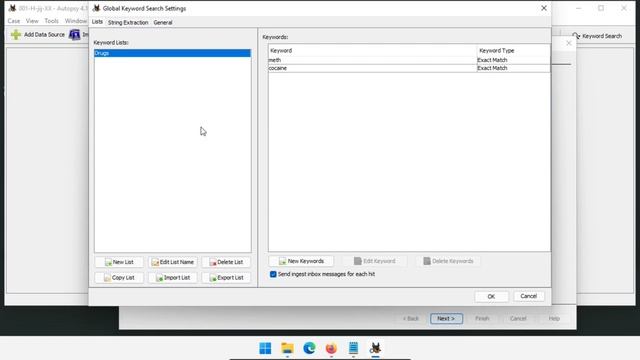The width and height of the screenshot is (640, 360).
Task: Click Back in the wizard window
Action: [x=411, y=318]
